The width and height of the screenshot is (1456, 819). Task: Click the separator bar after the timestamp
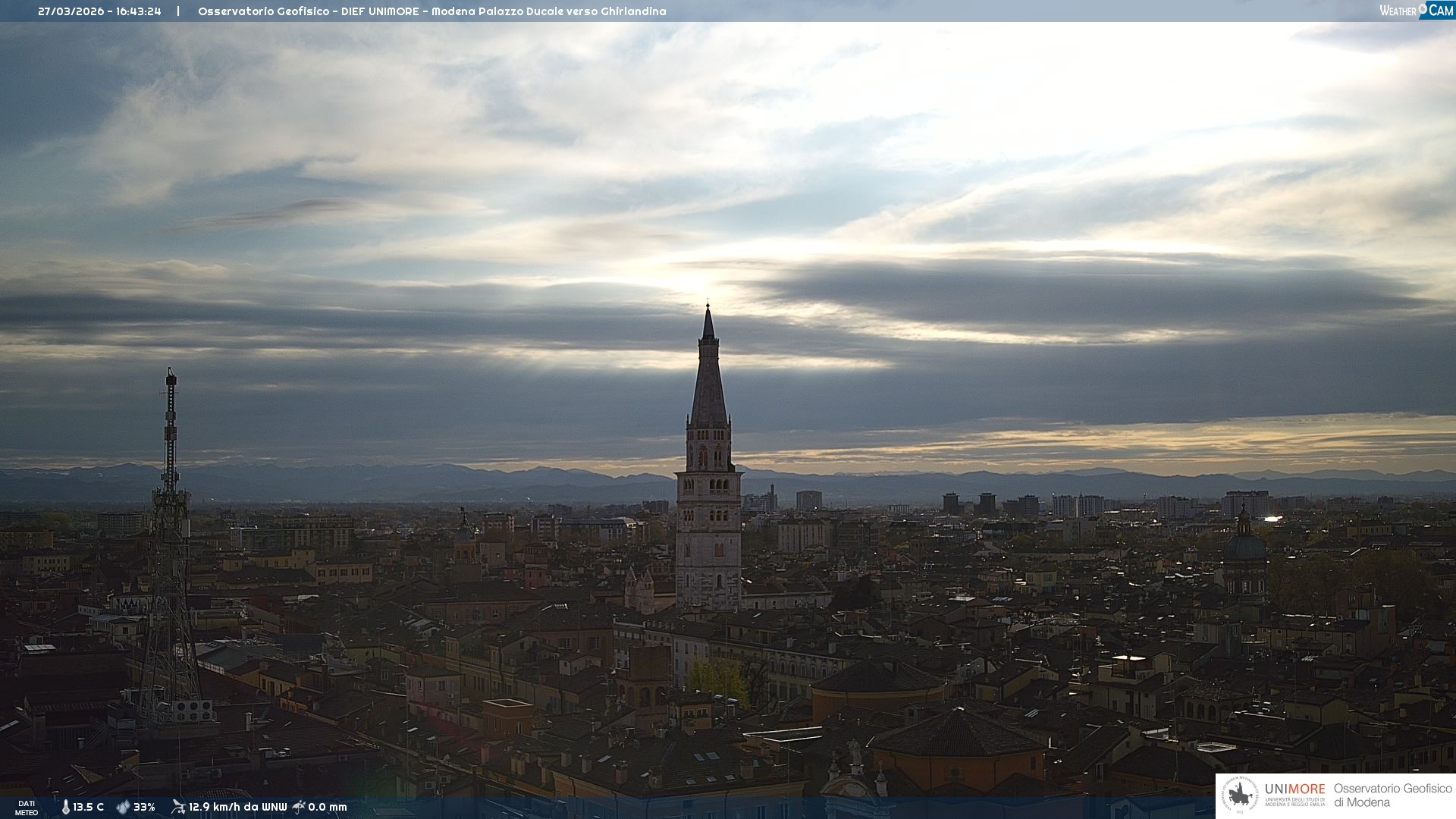click(x=178, y=11)
